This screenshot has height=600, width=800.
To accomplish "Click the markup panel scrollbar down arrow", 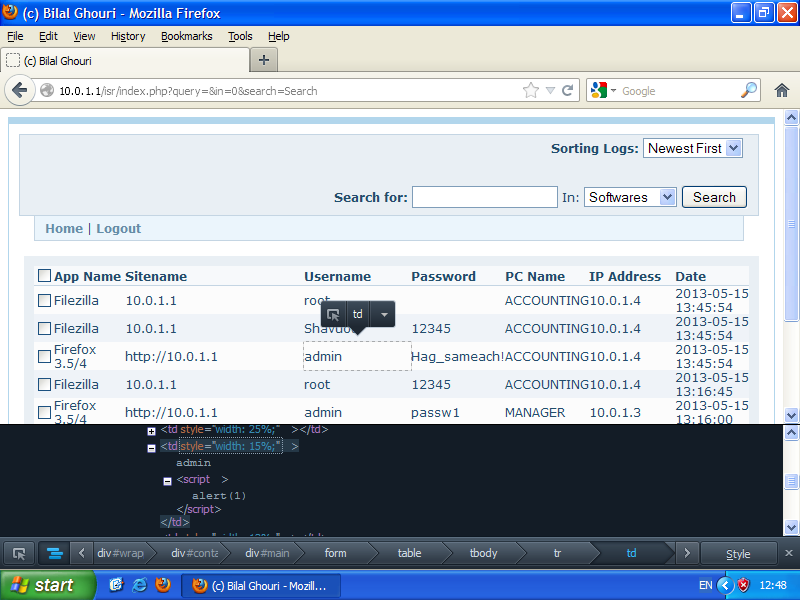I will coord(791,527).
